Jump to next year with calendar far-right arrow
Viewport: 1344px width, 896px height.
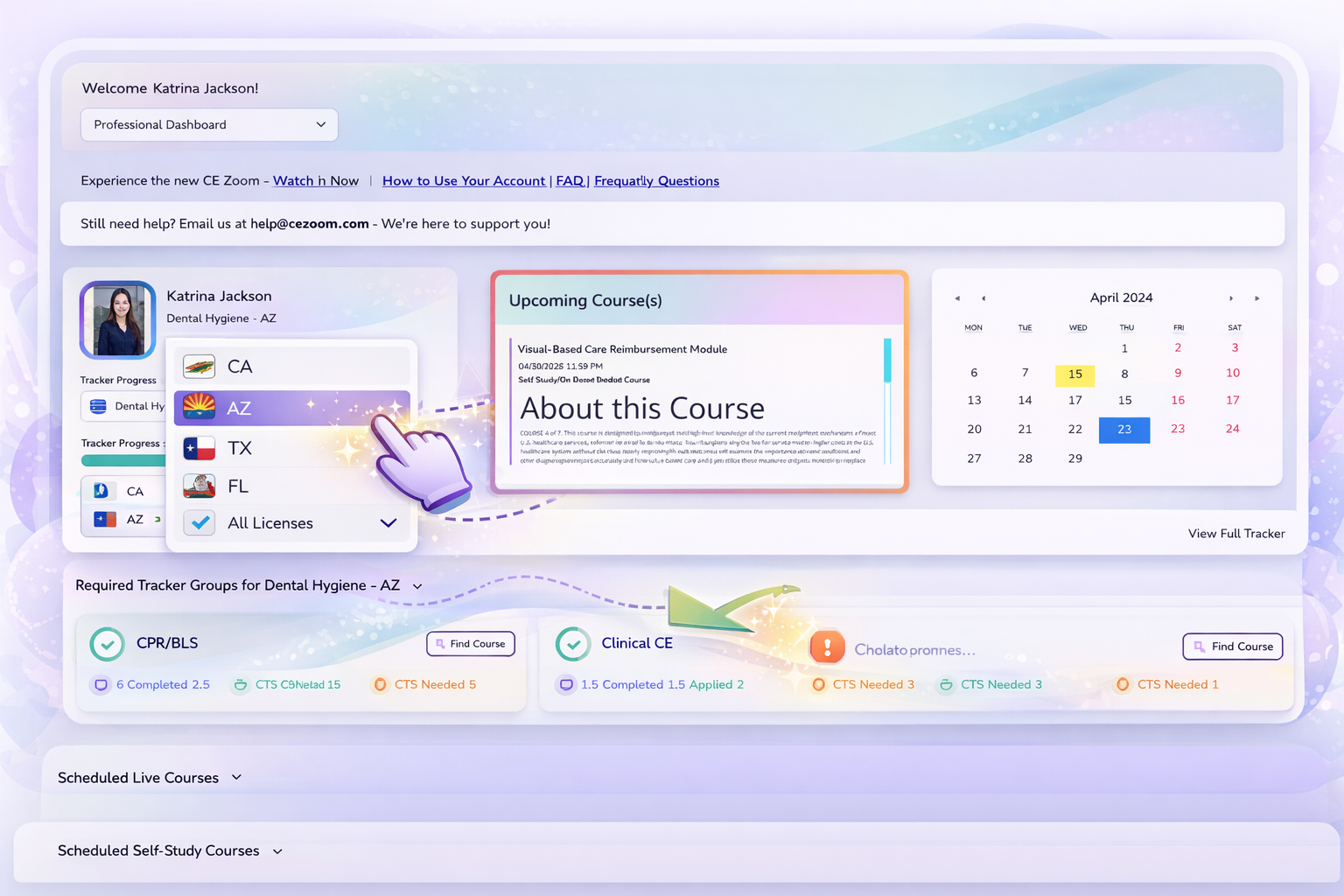(1257, 298)
